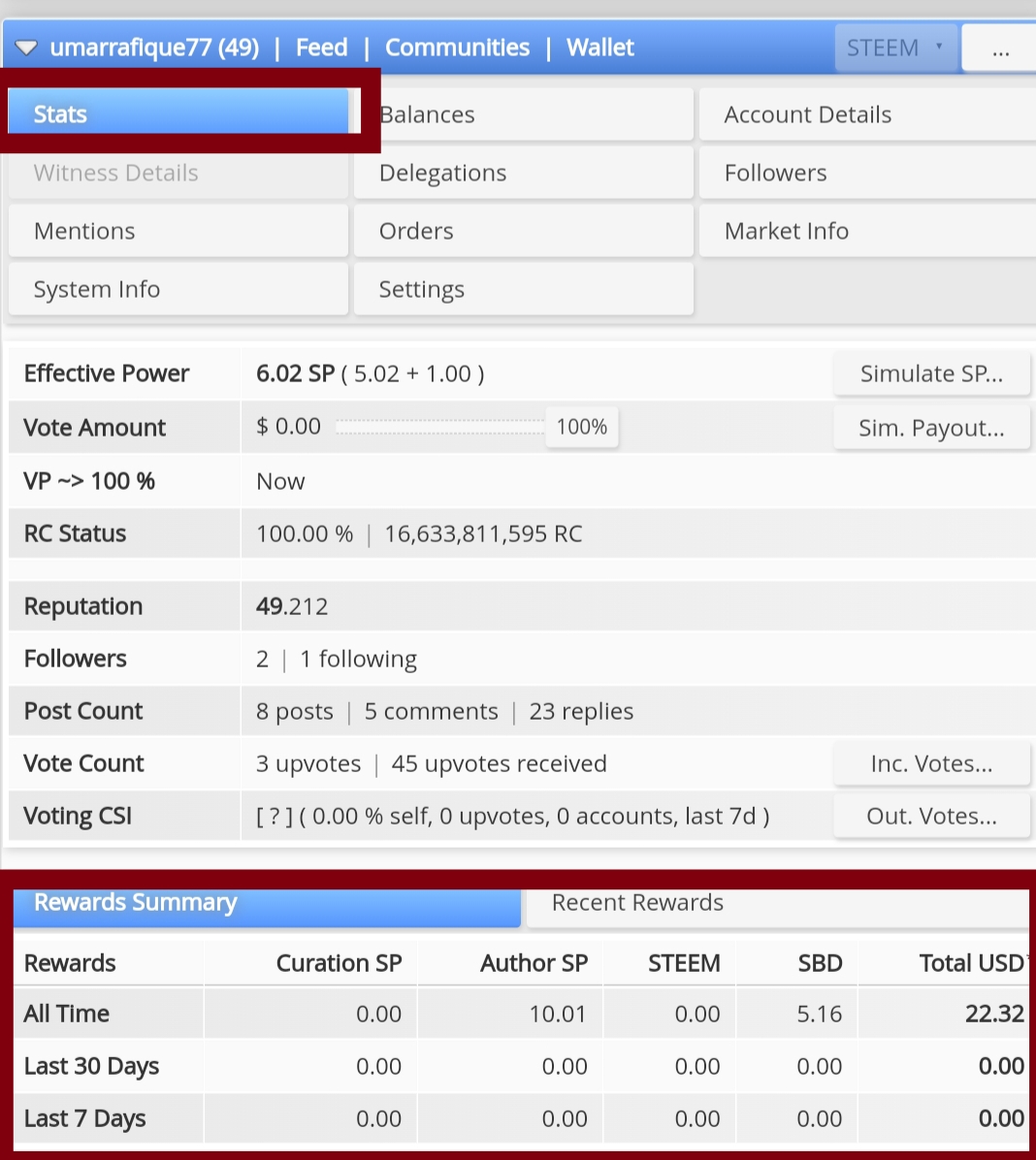Open the account dropdown triangle beside umarrafique77

26,48
